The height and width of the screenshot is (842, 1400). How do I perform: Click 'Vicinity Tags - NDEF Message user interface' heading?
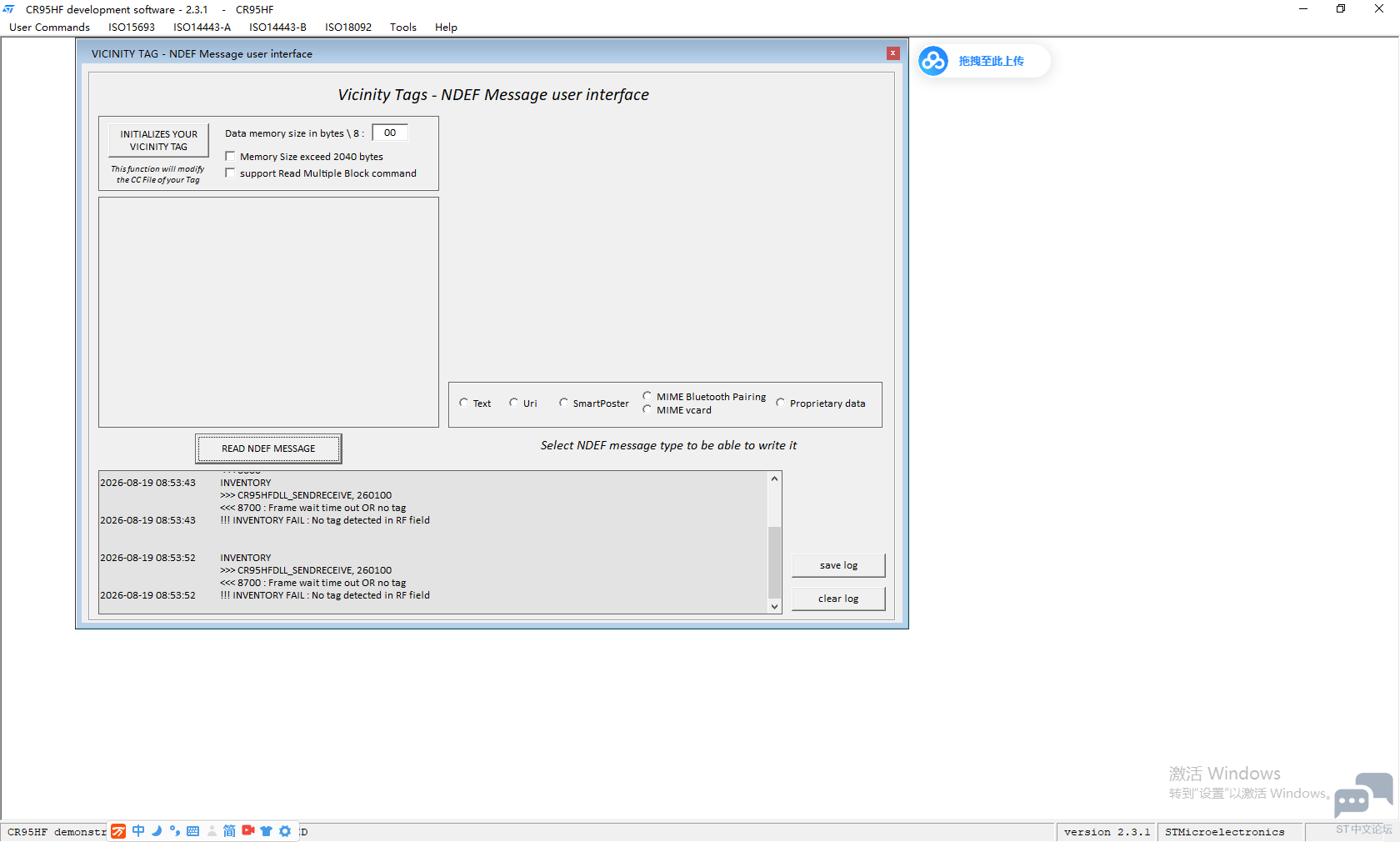[x=493, y=95]
